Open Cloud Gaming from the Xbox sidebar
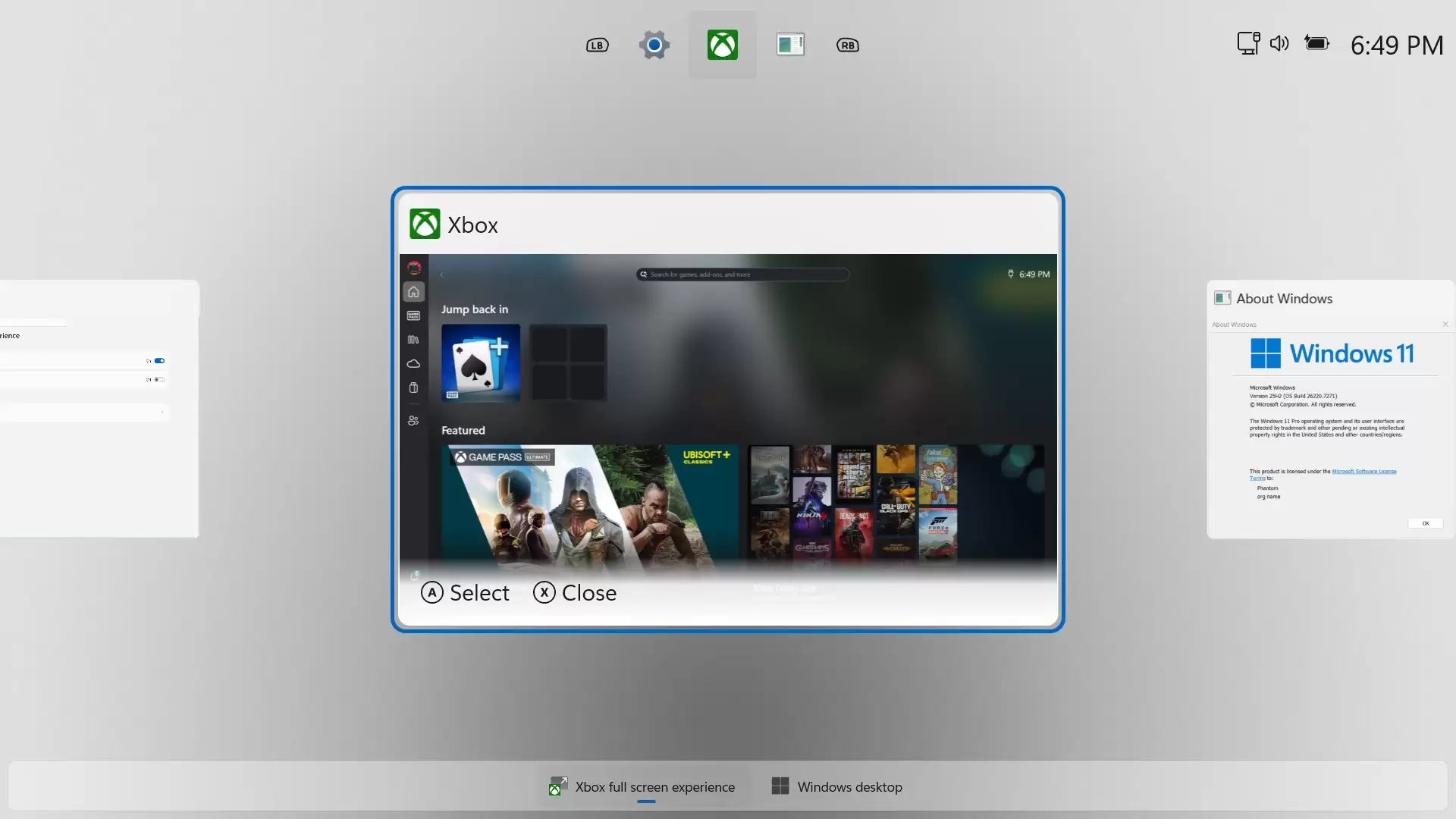 click(x=413, y=363)
